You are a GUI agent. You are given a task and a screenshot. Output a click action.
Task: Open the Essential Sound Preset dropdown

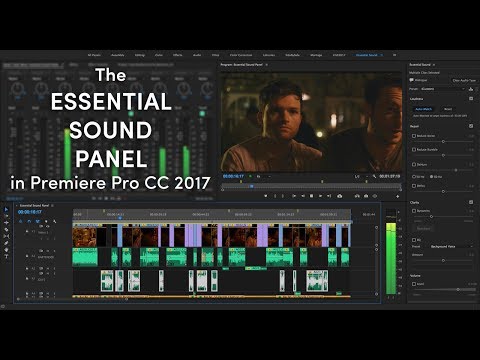[443, 89]
